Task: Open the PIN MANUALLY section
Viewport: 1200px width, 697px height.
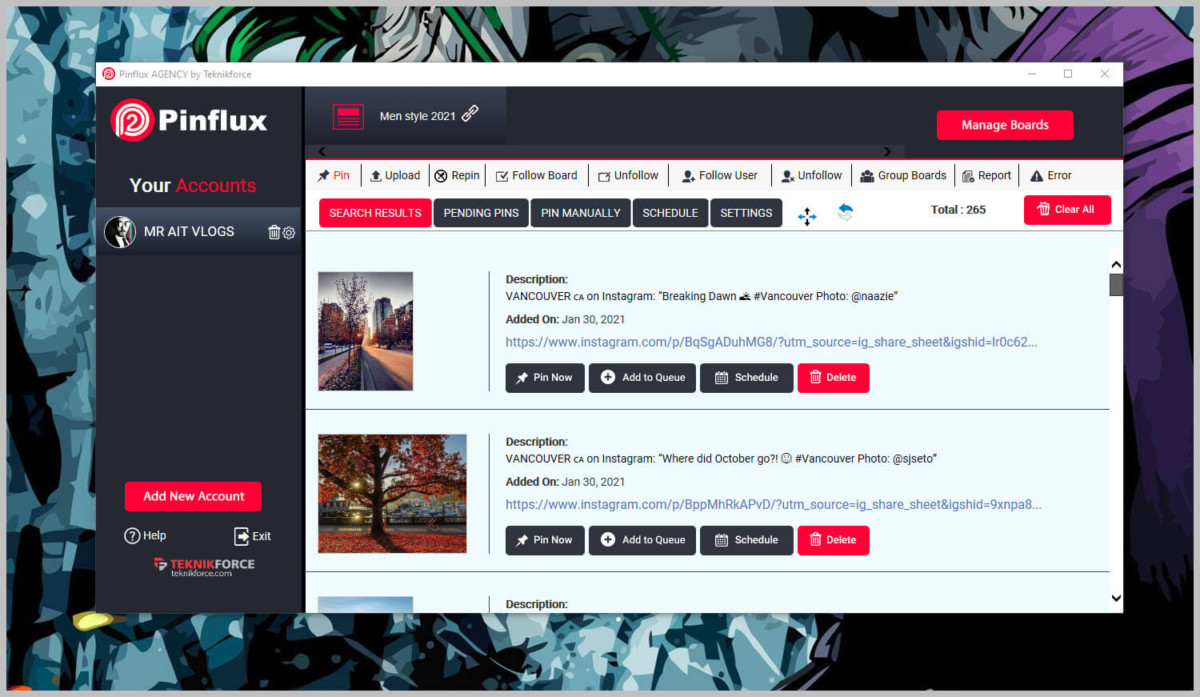Action: (x=580, y=213)
